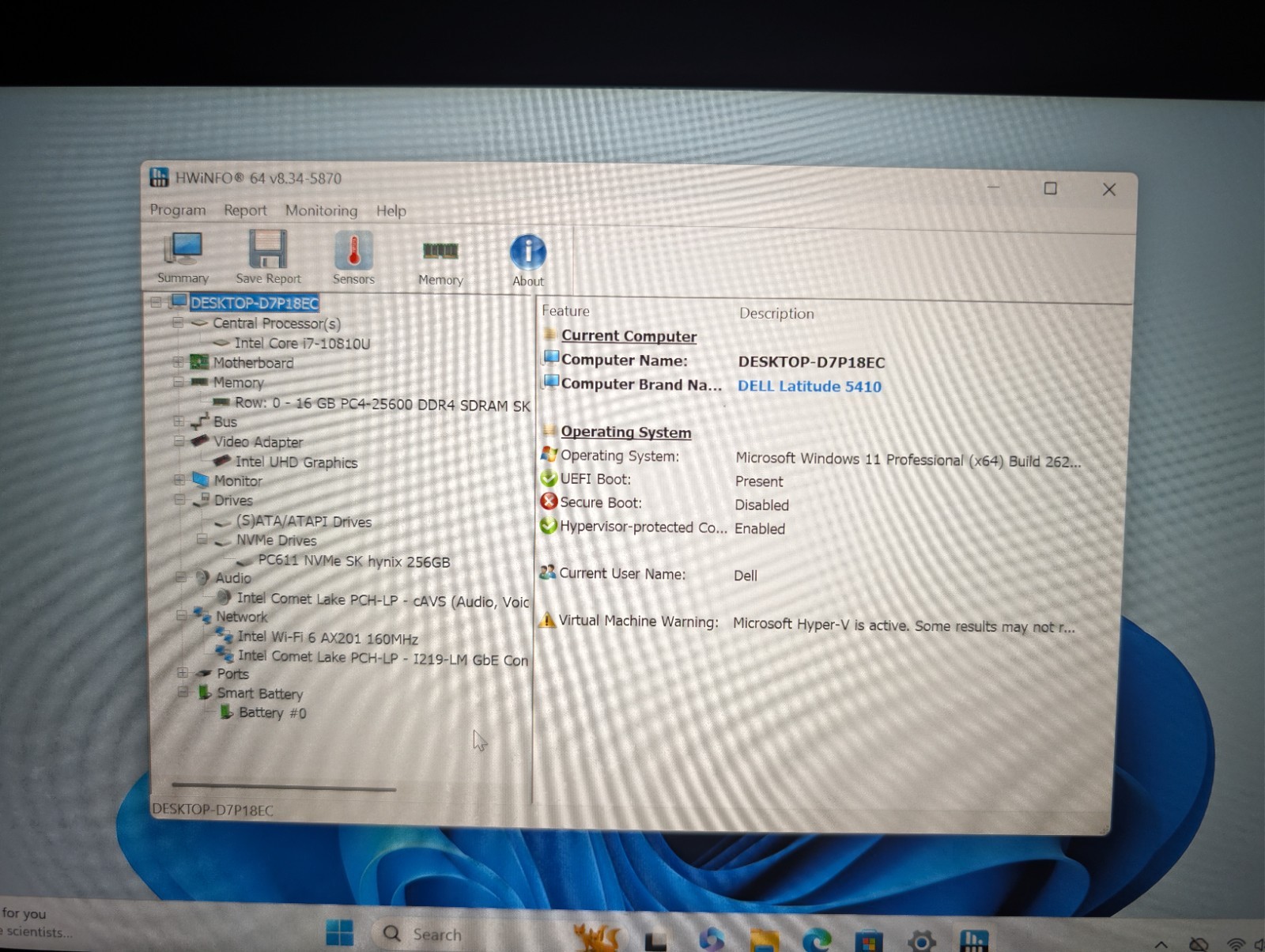The image size is (1265, 952).
Task: Open Microsoft Edge from taskbar
Action: click(x=817, y=939)
